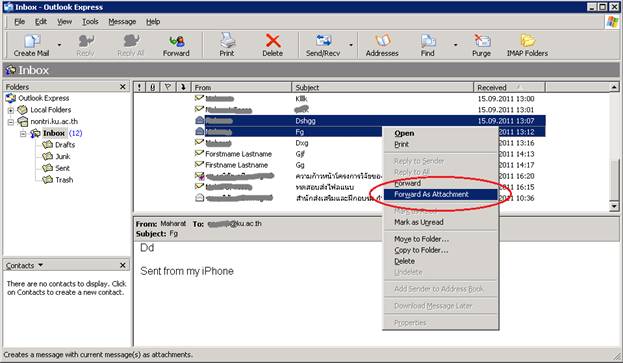
Task: Close the Contacts pane
Action: click(x=123, y=265)
